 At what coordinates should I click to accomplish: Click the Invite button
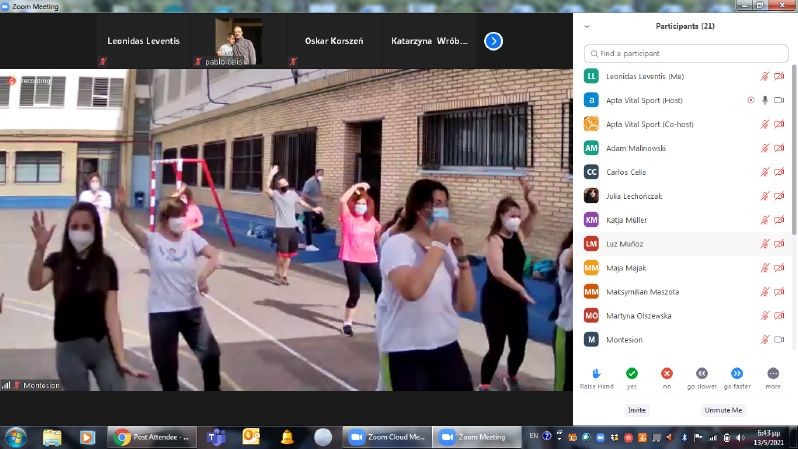point(637,410)
